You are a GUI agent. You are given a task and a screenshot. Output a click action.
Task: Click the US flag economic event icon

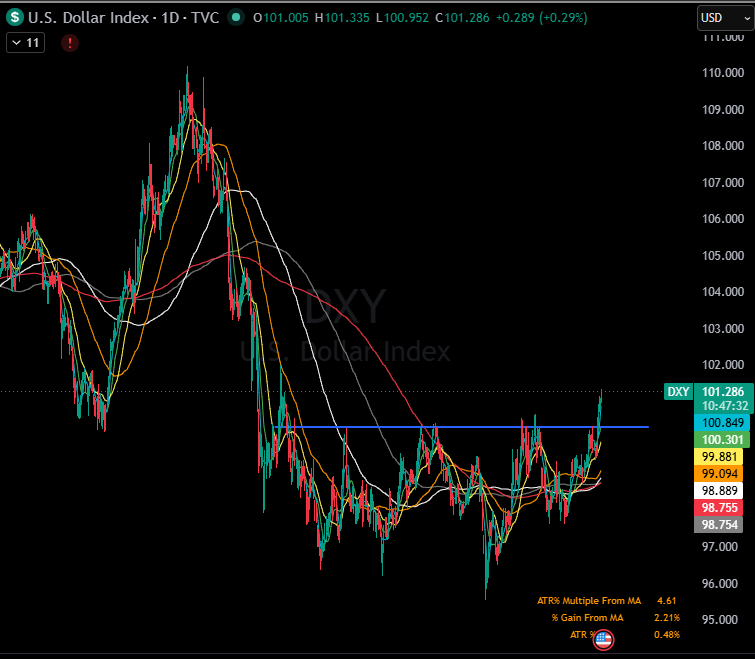tap(603, 640)
